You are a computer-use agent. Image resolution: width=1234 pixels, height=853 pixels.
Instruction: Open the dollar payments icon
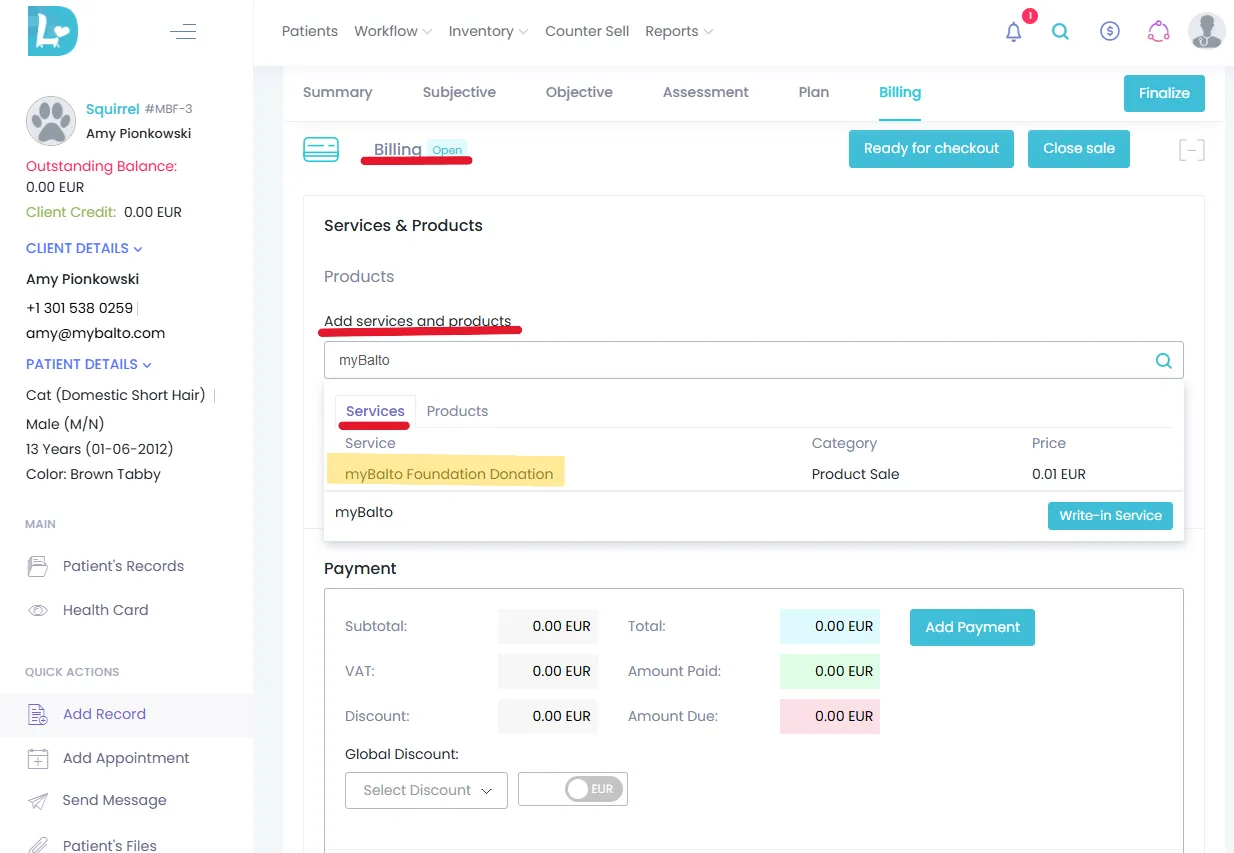pyautogui.click(x=1109, y=31)
